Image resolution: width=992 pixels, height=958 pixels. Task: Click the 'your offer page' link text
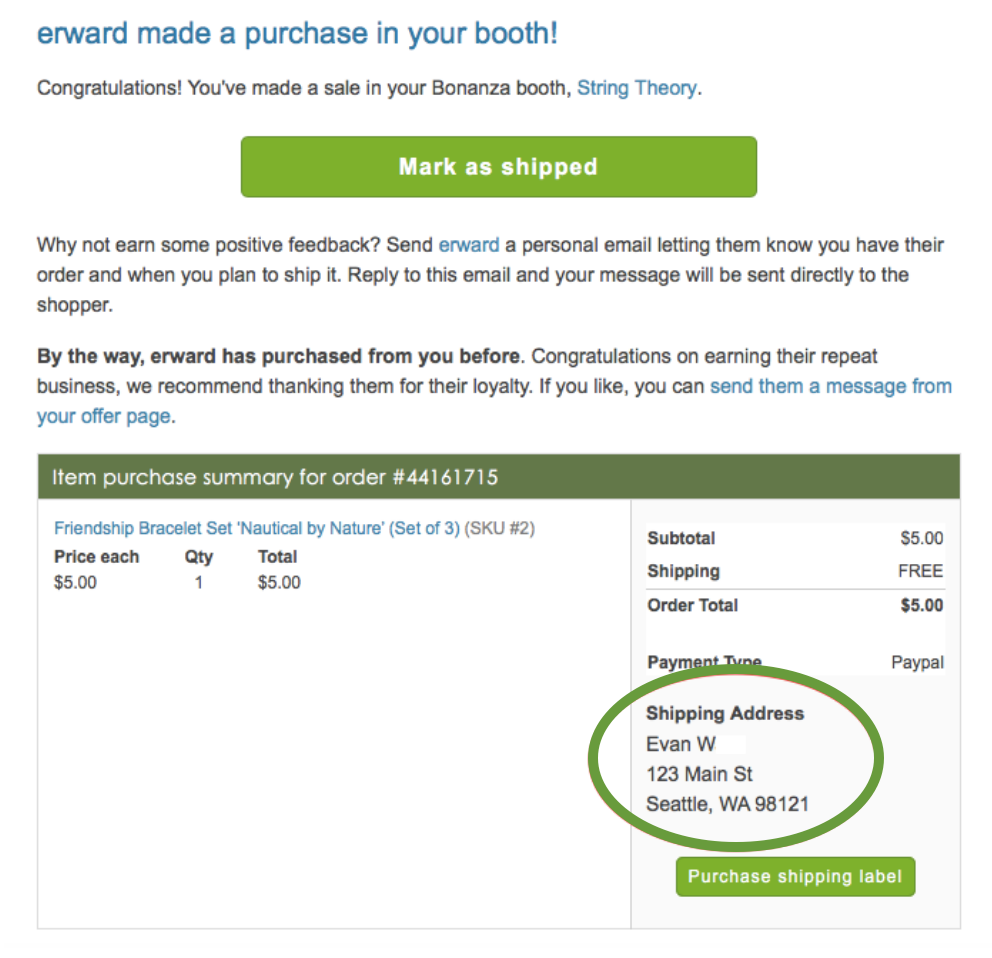104,416
